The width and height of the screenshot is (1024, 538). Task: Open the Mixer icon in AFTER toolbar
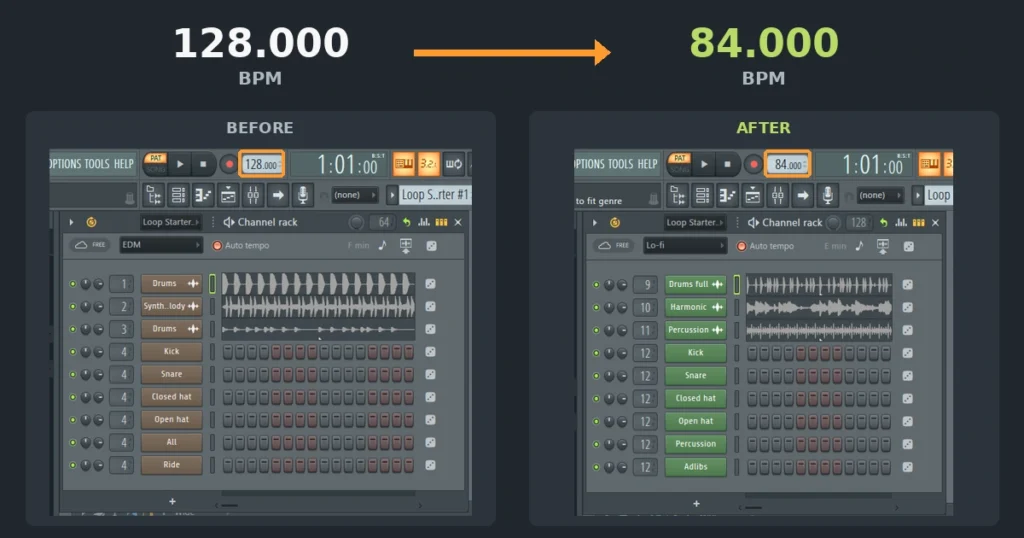click(x=777, y=195)
